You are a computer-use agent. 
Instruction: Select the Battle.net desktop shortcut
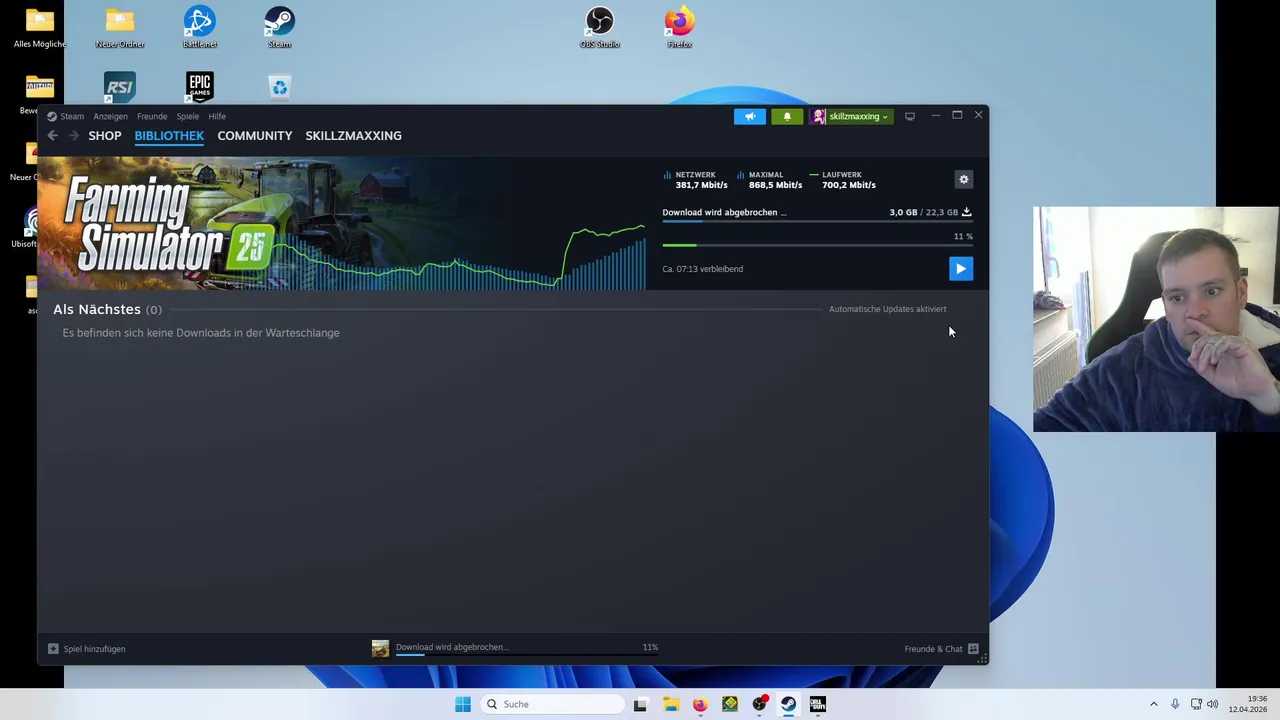[x=200, y=27]
